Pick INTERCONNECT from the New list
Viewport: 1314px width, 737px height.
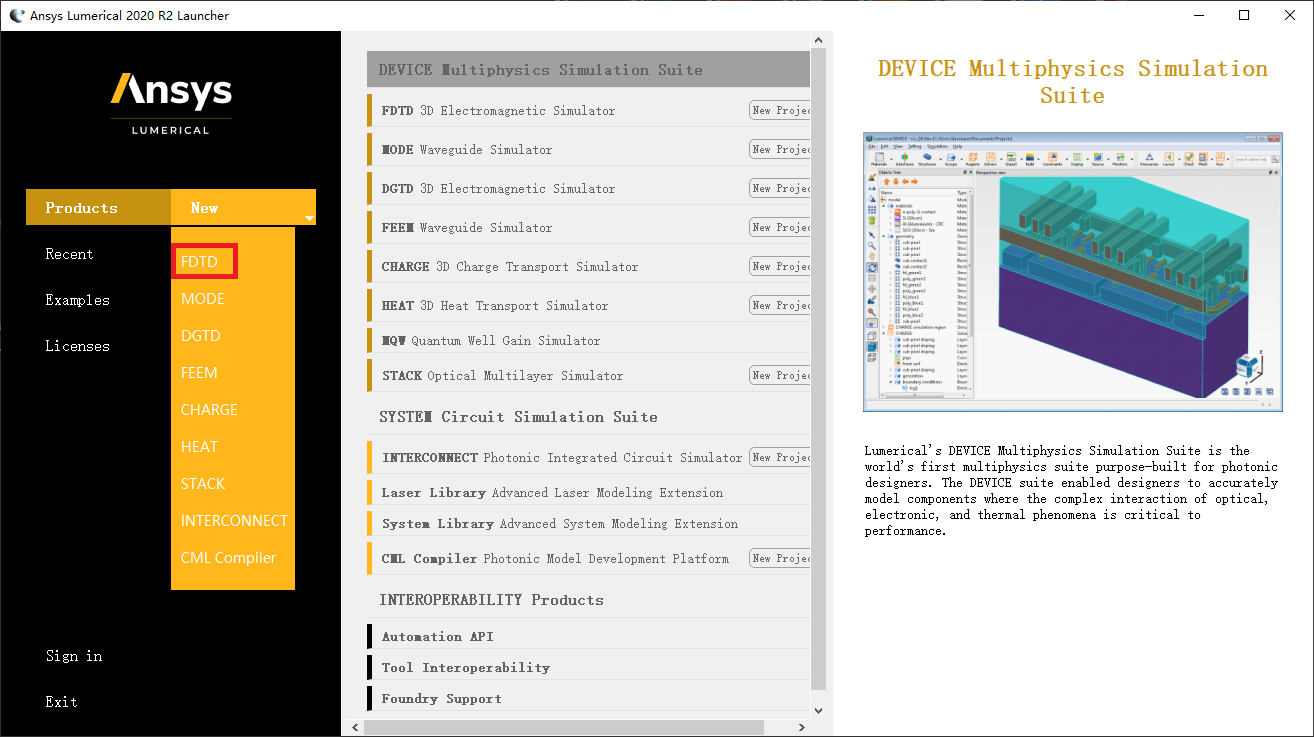(x=233, y=521)
